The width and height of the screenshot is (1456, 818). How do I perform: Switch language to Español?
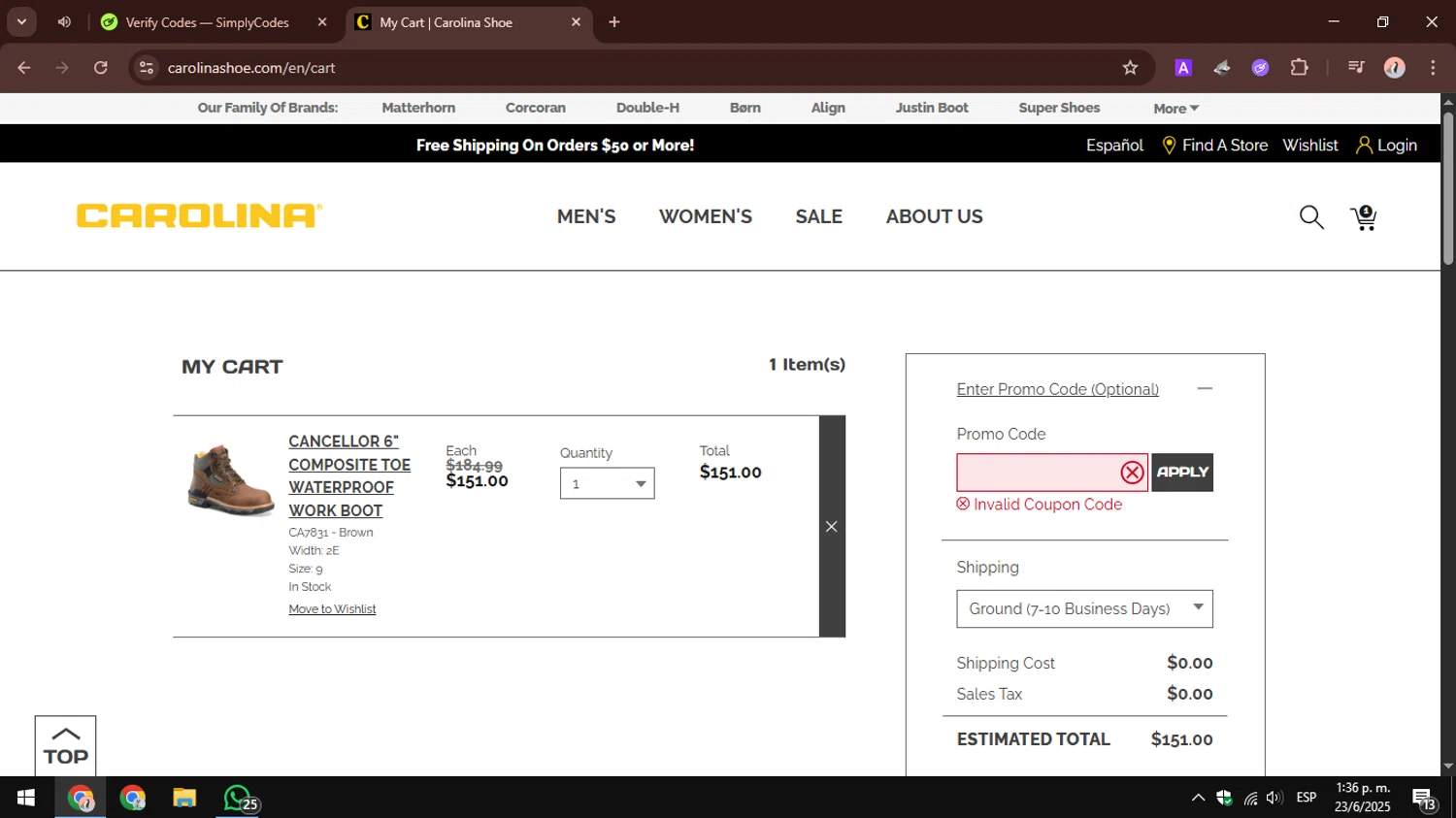(x=1114, y=145)
